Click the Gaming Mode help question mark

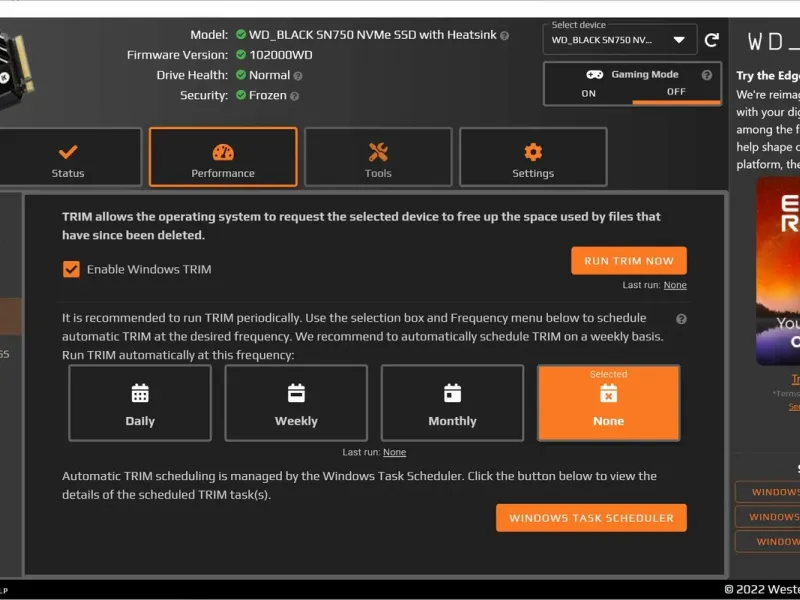click(707, 75)
